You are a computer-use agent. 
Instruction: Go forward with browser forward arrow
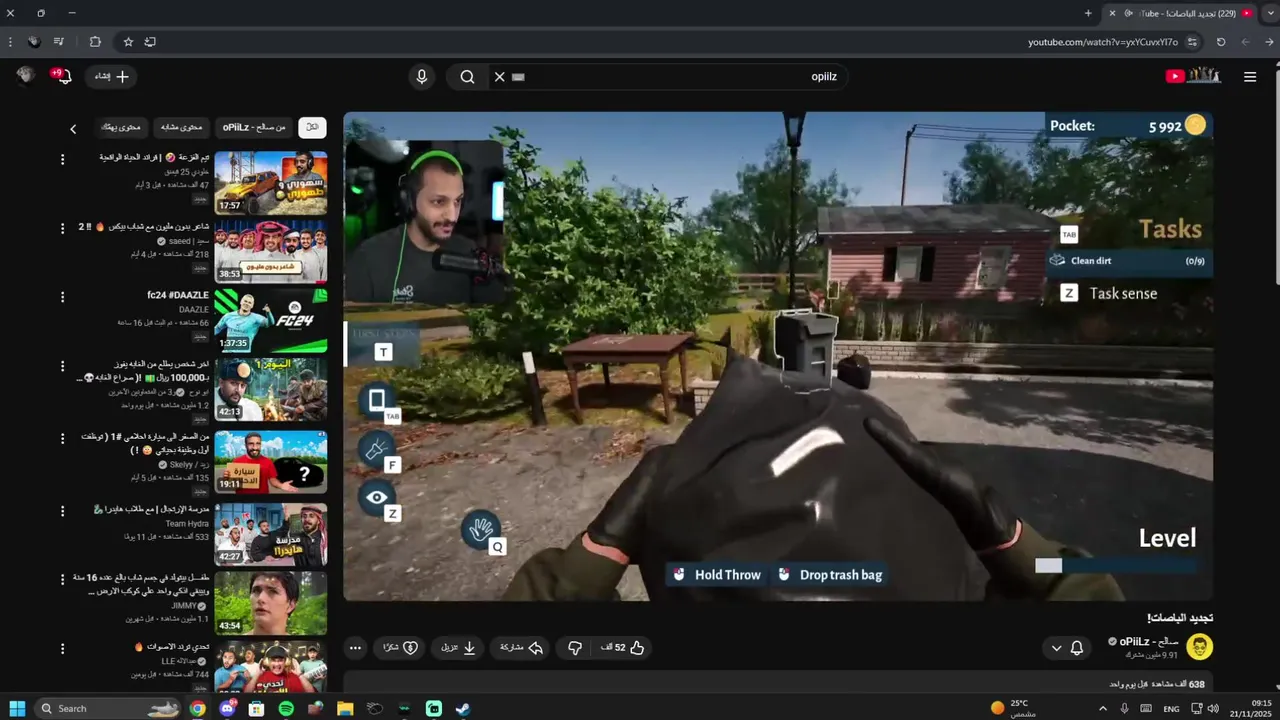point(1245,42)
